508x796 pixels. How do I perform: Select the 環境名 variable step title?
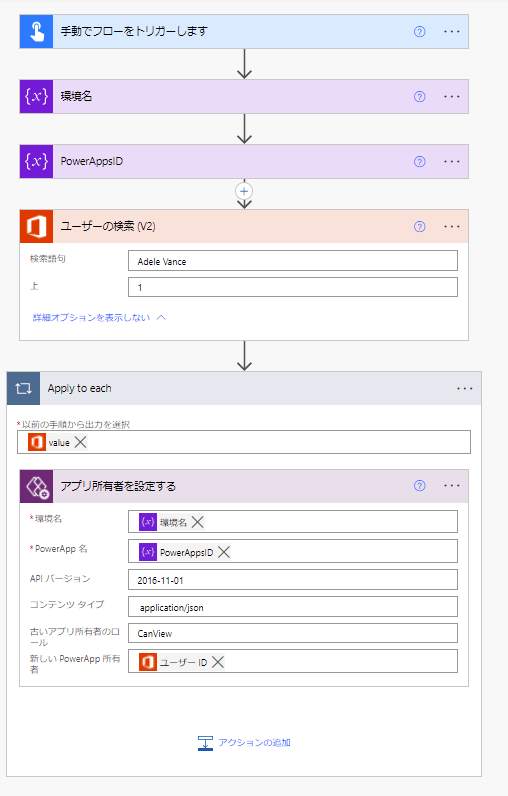pyautogui.click(x=76, y=96)
